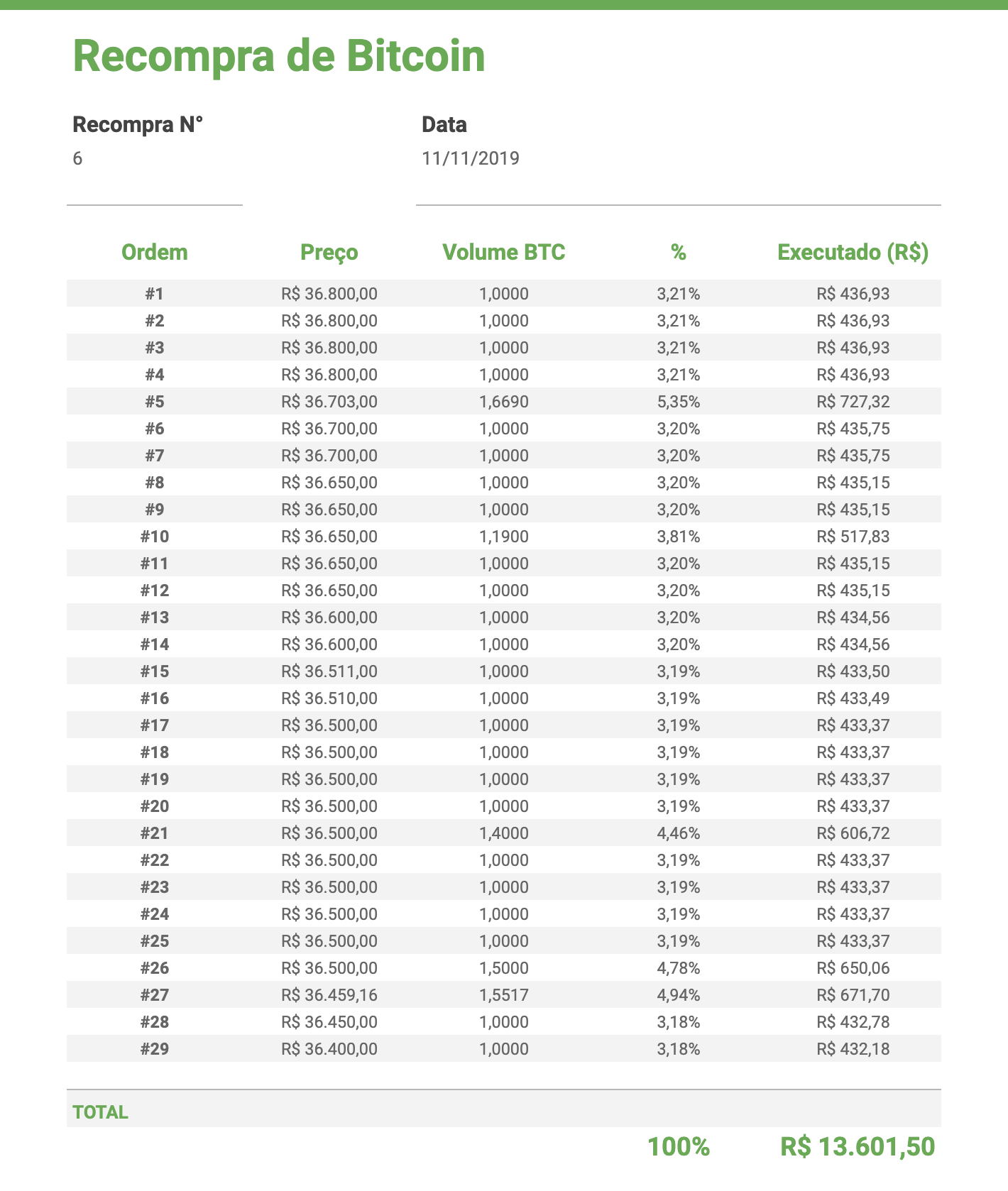
Task: Click the date value 11/11/2019
Action: point(471,158)
